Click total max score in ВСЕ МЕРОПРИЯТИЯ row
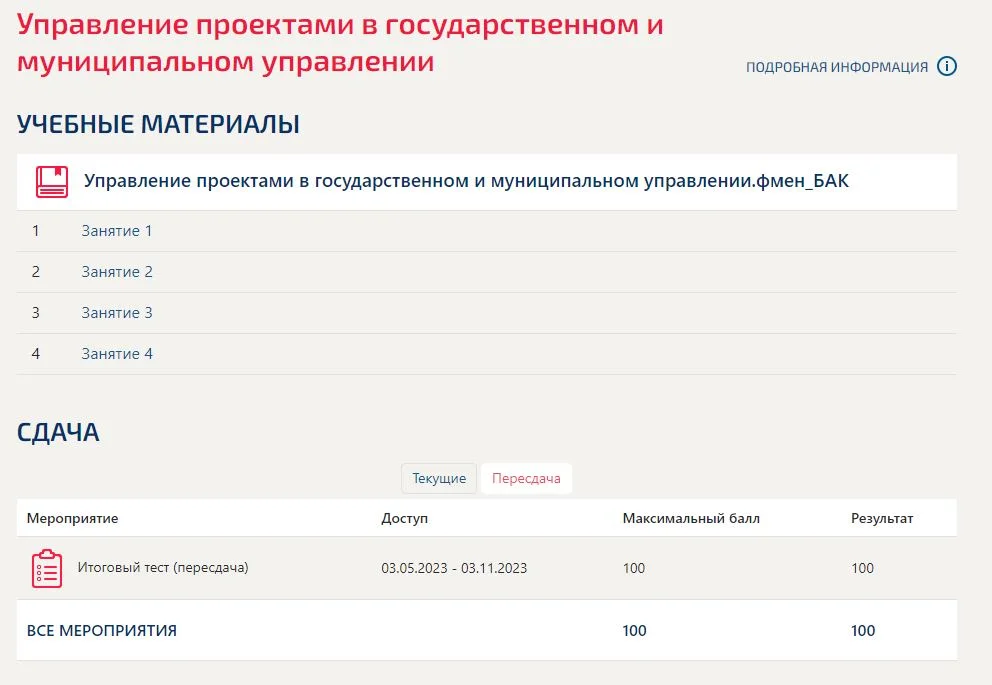 coord(635,631)
